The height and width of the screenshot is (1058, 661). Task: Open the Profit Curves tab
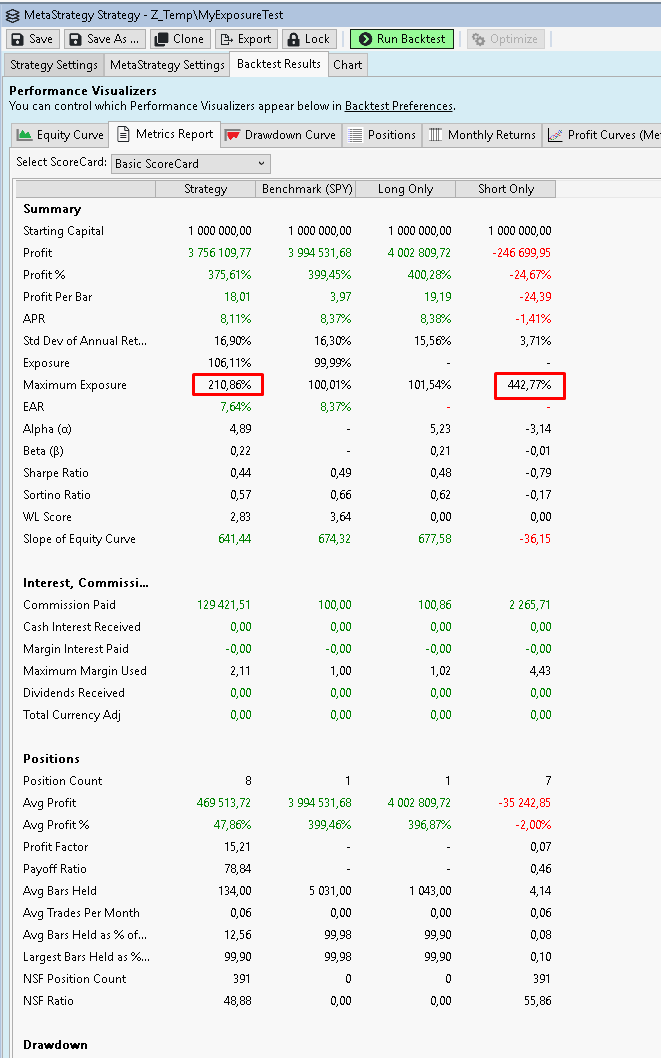click(604, 135)
